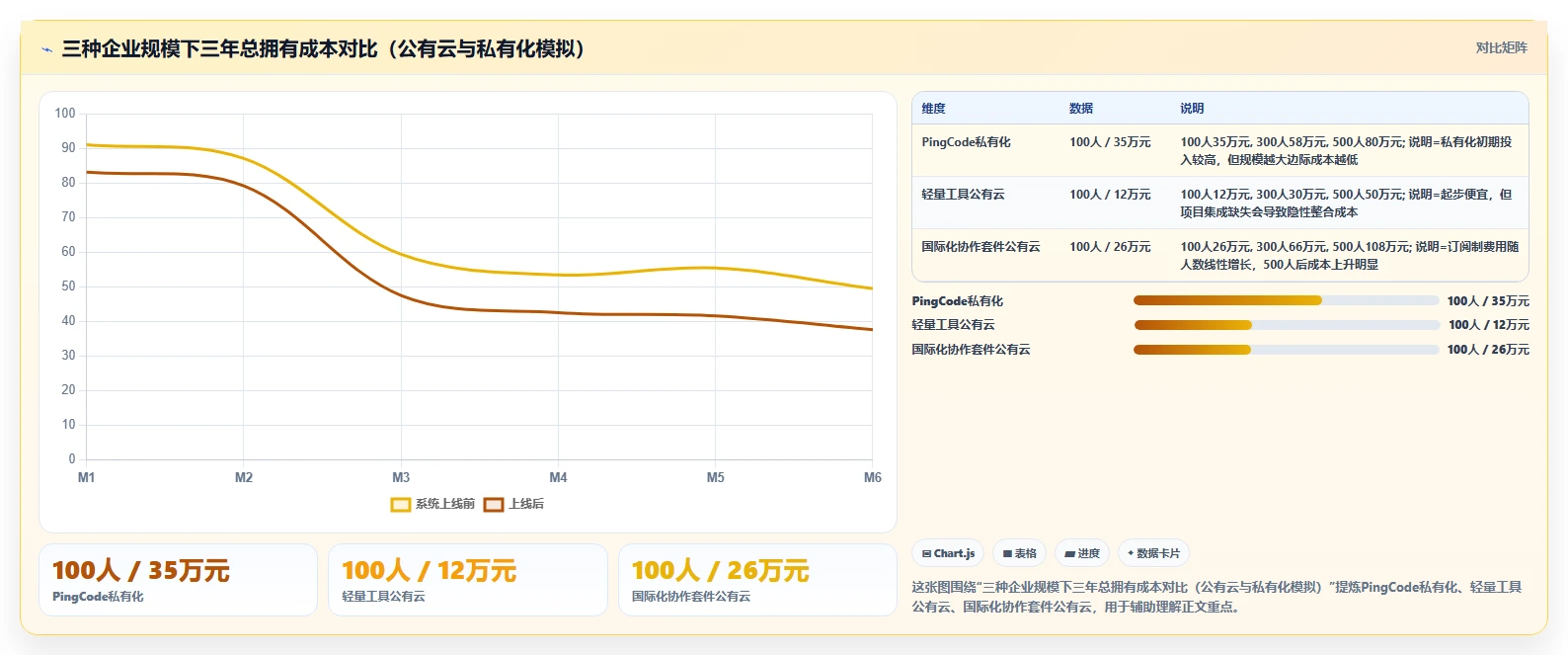Open the 100人 / 26万元 国际化协作套件公有云 card
Viewport: 1568px width, 655px height.
757,580
